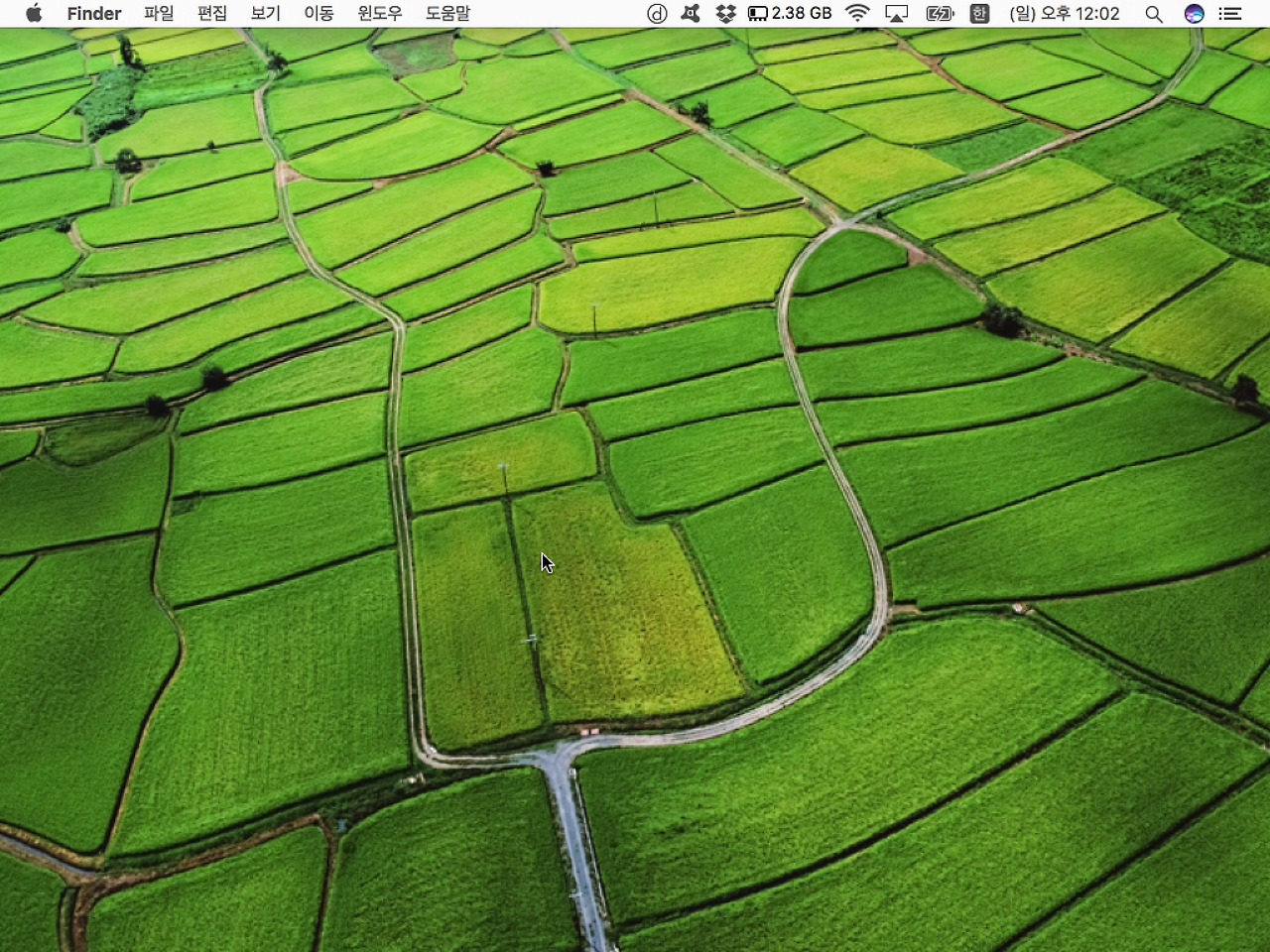Click the clock showing 오후 12:02
The image size is (1270, 952).
coord(1065,13)
